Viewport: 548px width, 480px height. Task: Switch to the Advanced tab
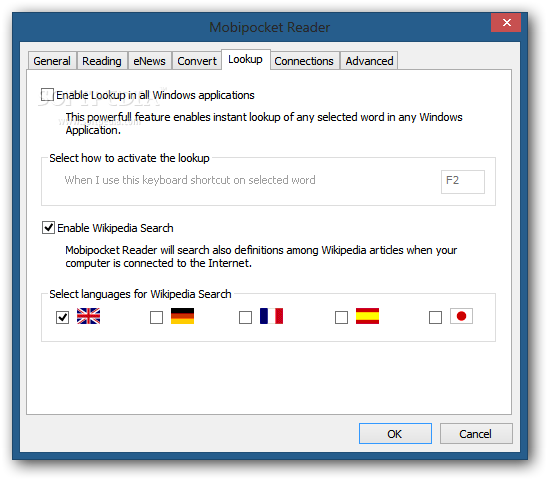[x=369, y=61]
